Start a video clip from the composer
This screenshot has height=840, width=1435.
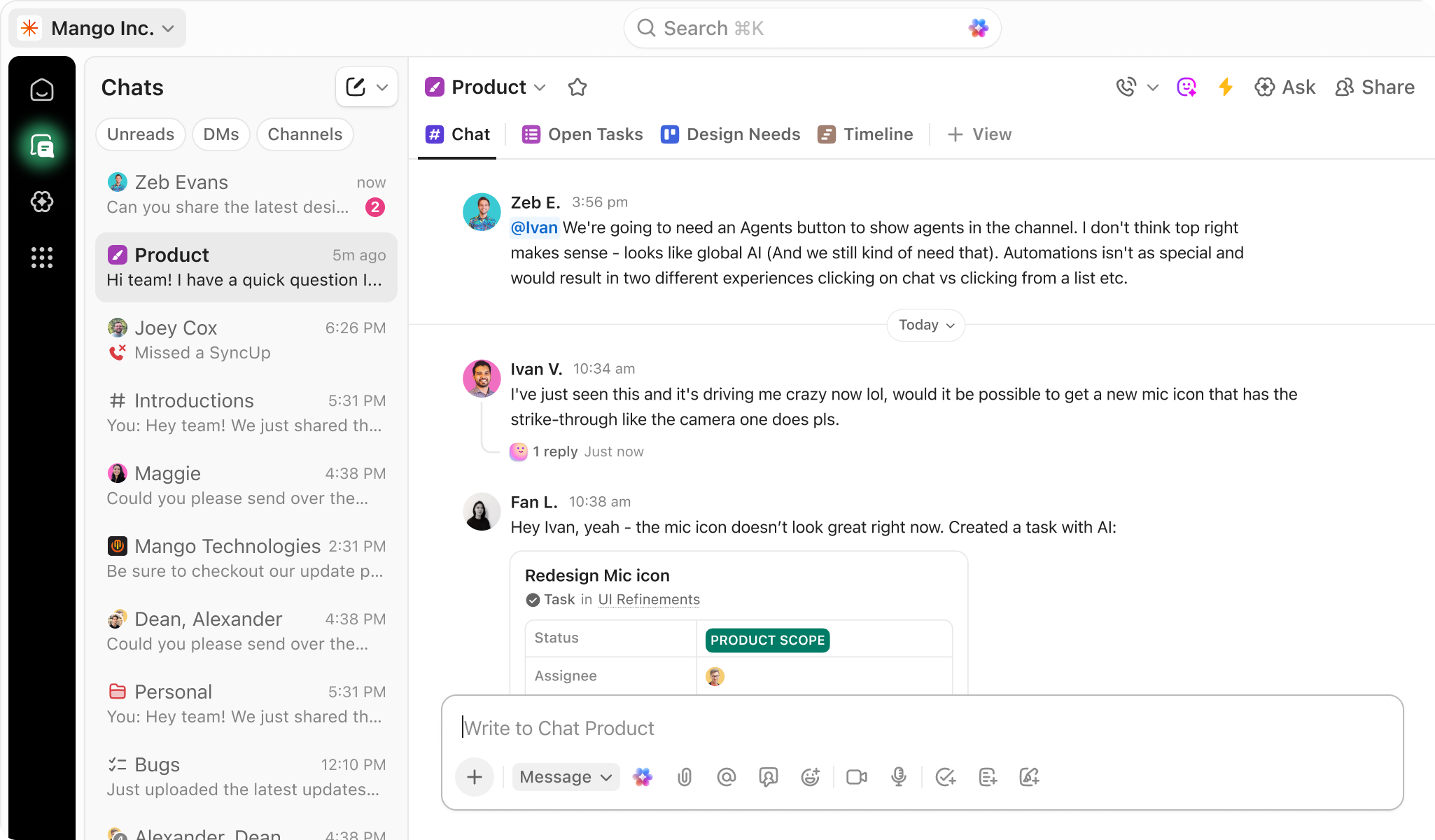(857, 777)
